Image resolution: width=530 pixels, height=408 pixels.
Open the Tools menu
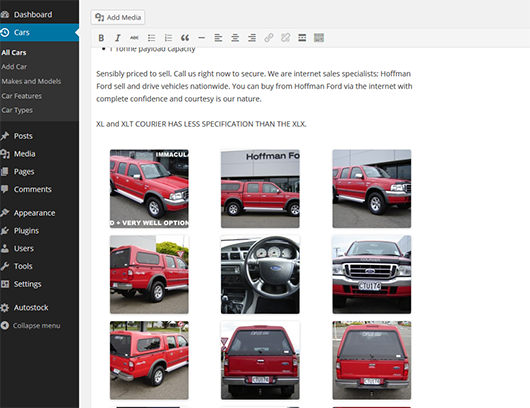39,266
